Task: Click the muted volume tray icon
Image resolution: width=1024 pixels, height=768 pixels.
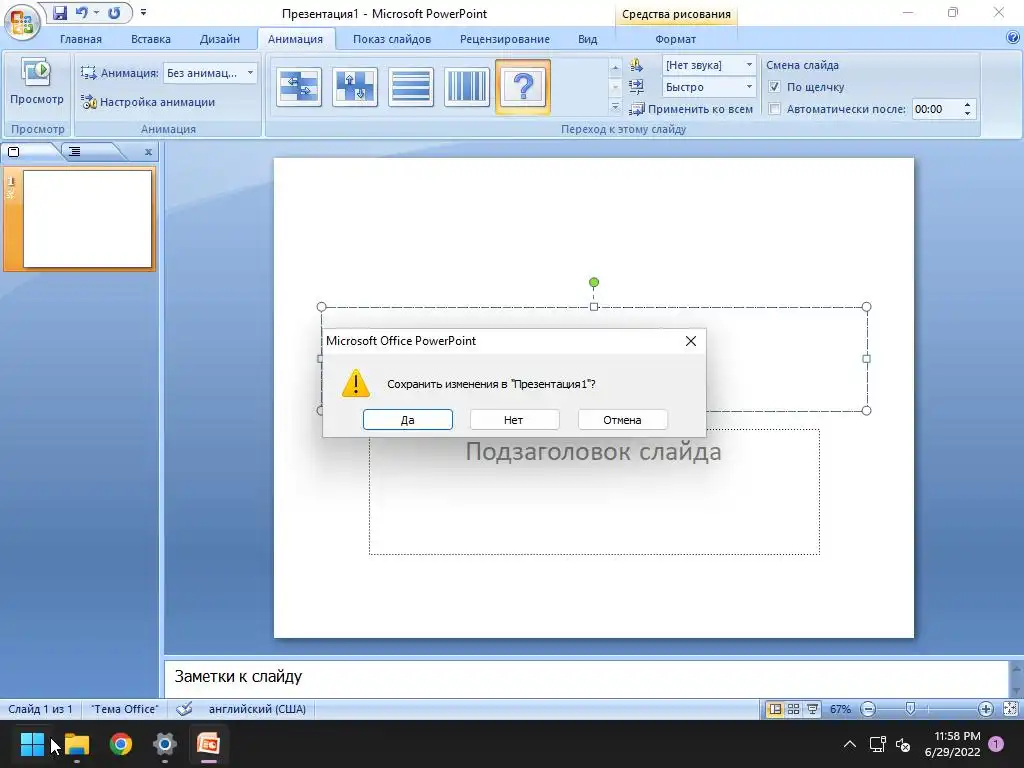Action: coord(904,744)
